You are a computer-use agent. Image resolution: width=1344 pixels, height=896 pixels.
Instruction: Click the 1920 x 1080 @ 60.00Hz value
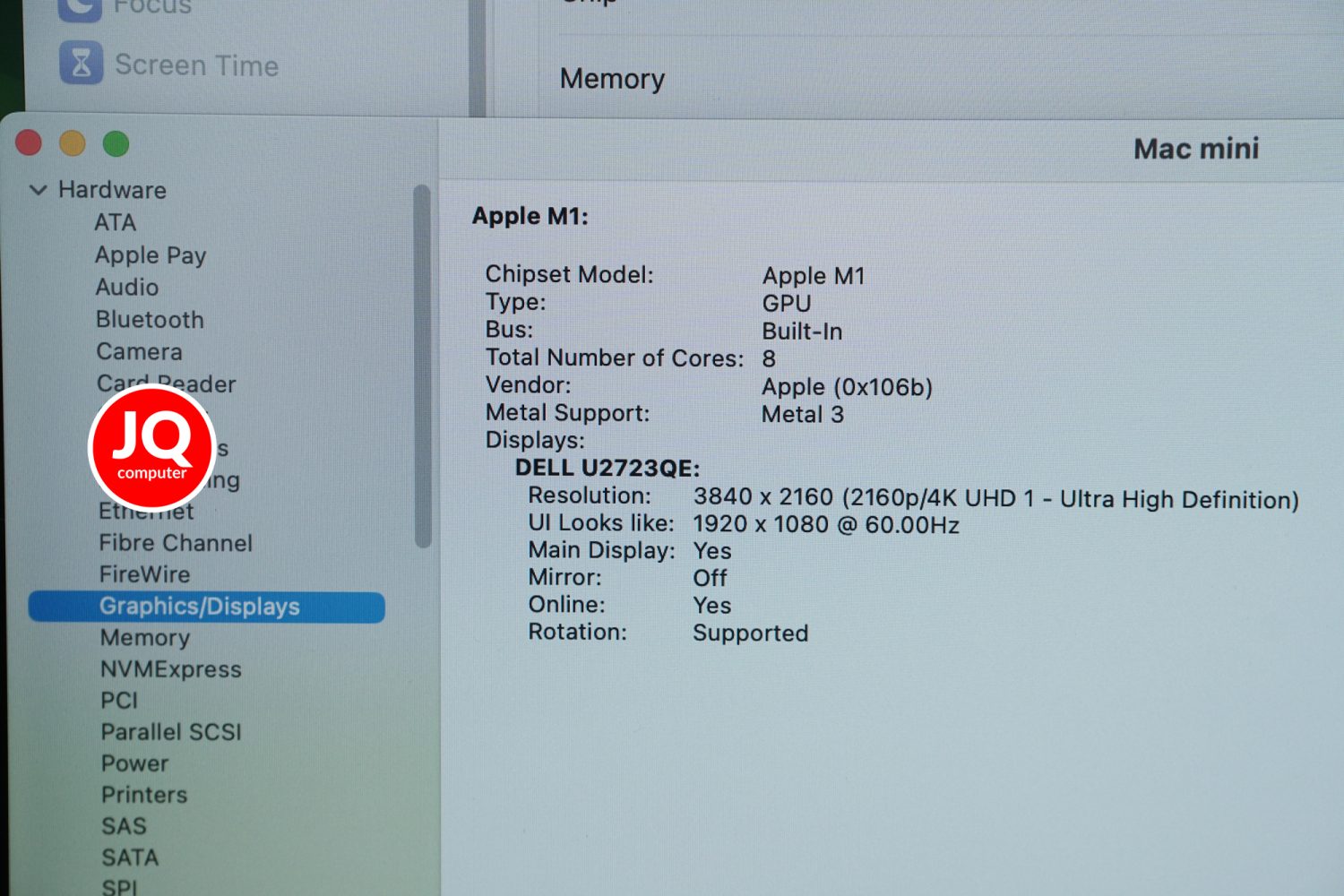[x=826, y=525]
